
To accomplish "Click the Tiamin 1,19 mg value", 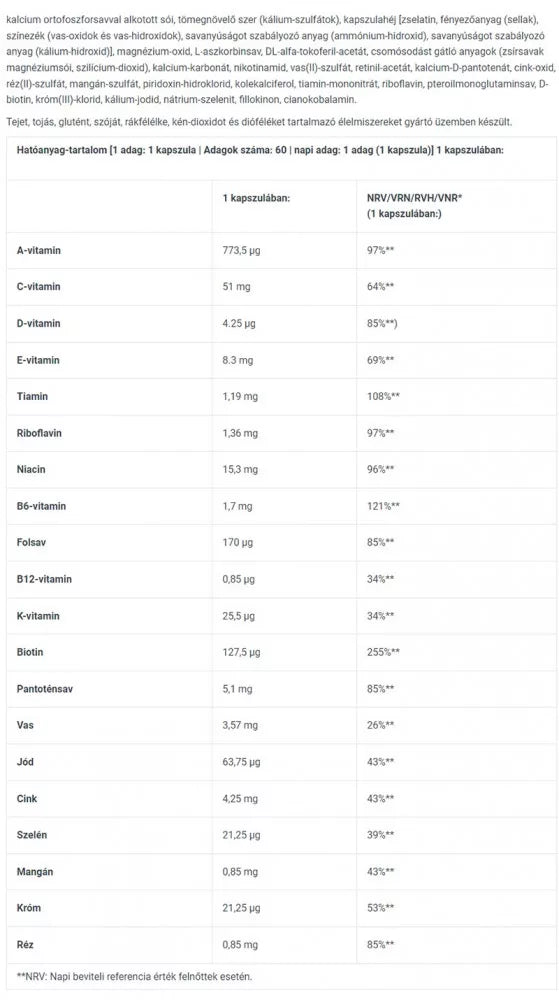I will point(240,397).
